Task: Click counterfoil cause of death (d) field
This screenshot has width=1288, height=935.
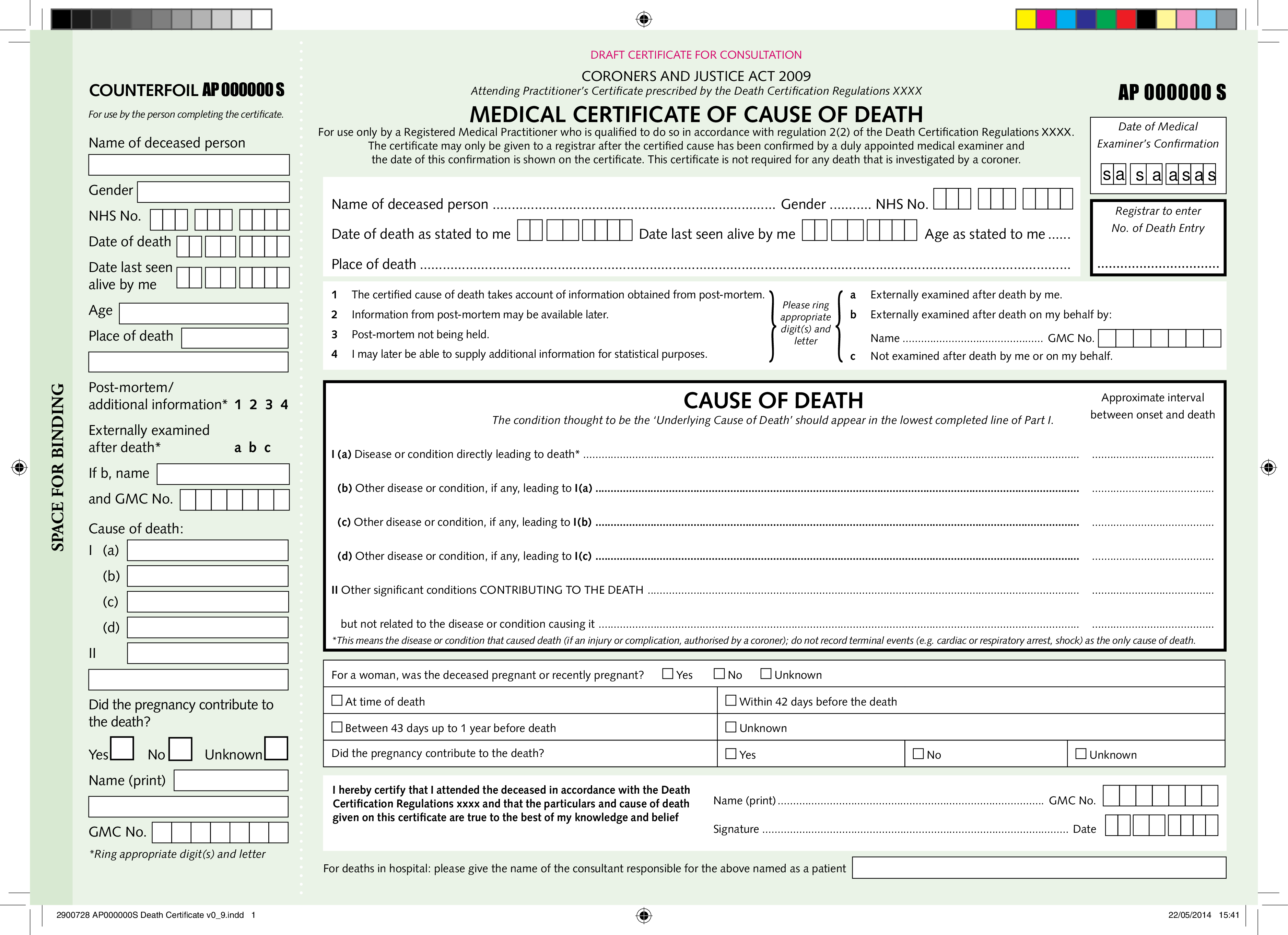Action: pyautogui.click(x=208, y=627)
